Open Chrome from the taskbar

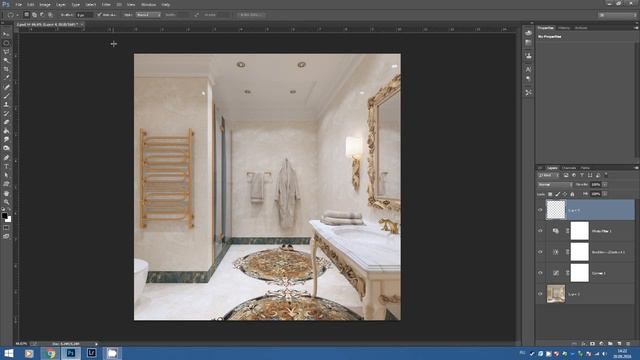[51, 353]
